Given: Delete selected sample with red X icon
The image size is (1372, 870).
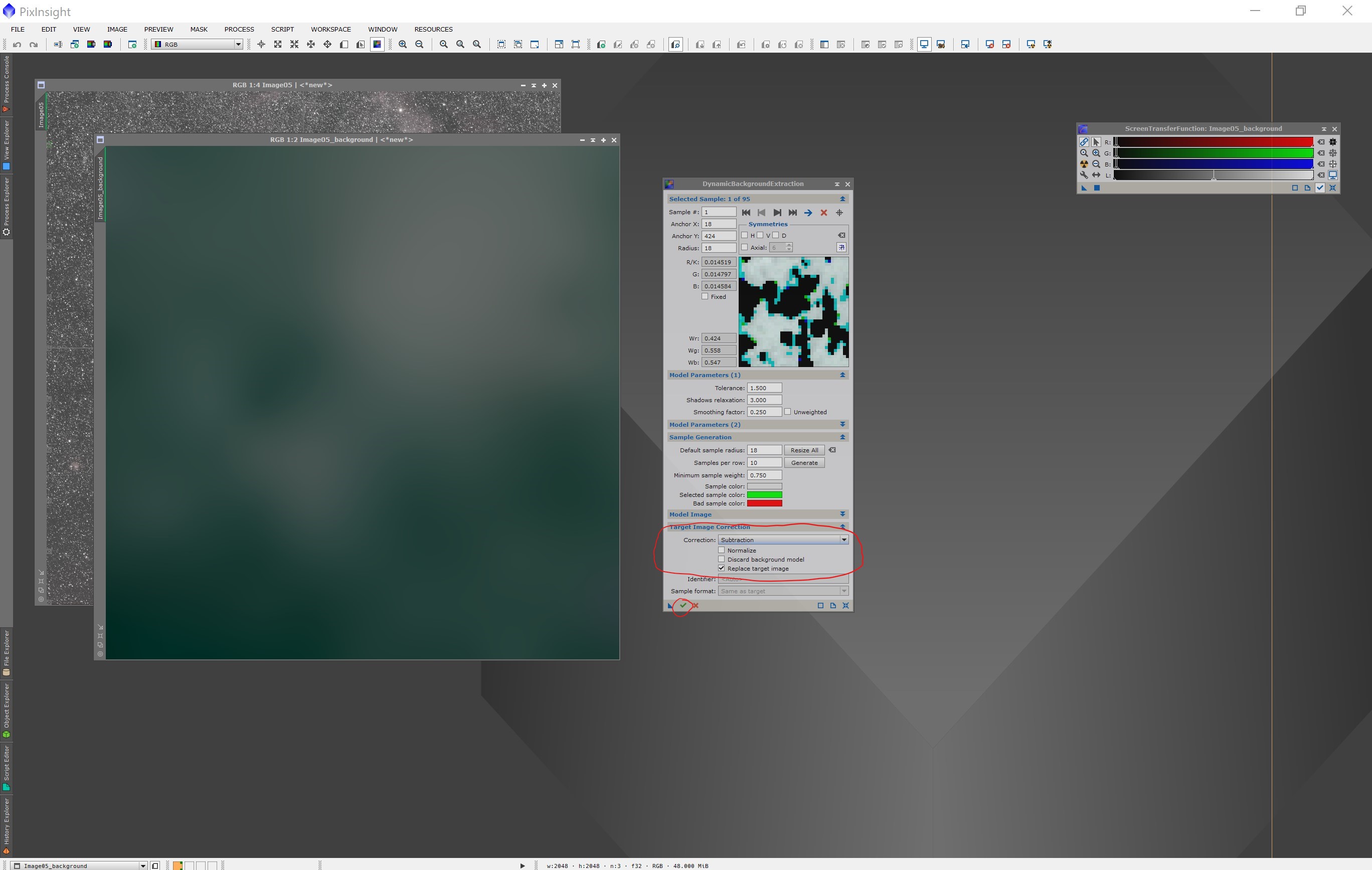Looking at the screenshot, I should coord(824,213).
